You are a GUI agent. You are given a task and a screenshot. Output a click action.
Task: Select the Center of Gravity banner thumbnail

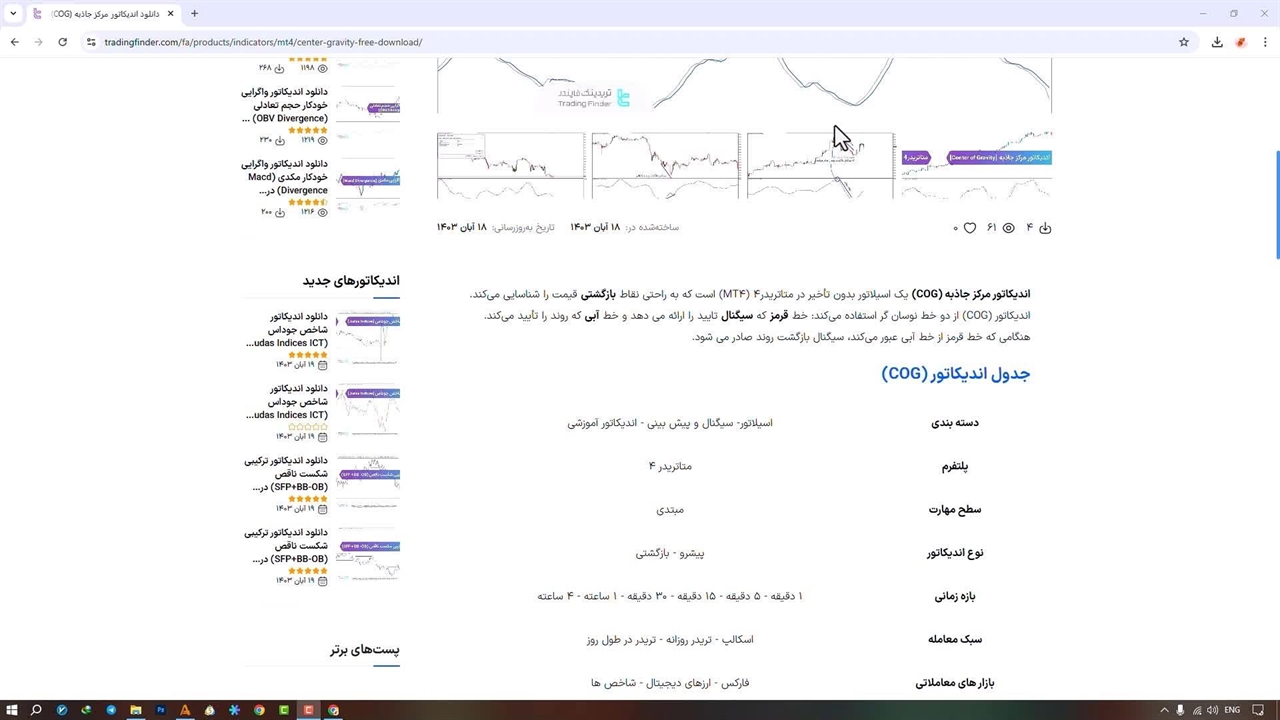point(975,165)
